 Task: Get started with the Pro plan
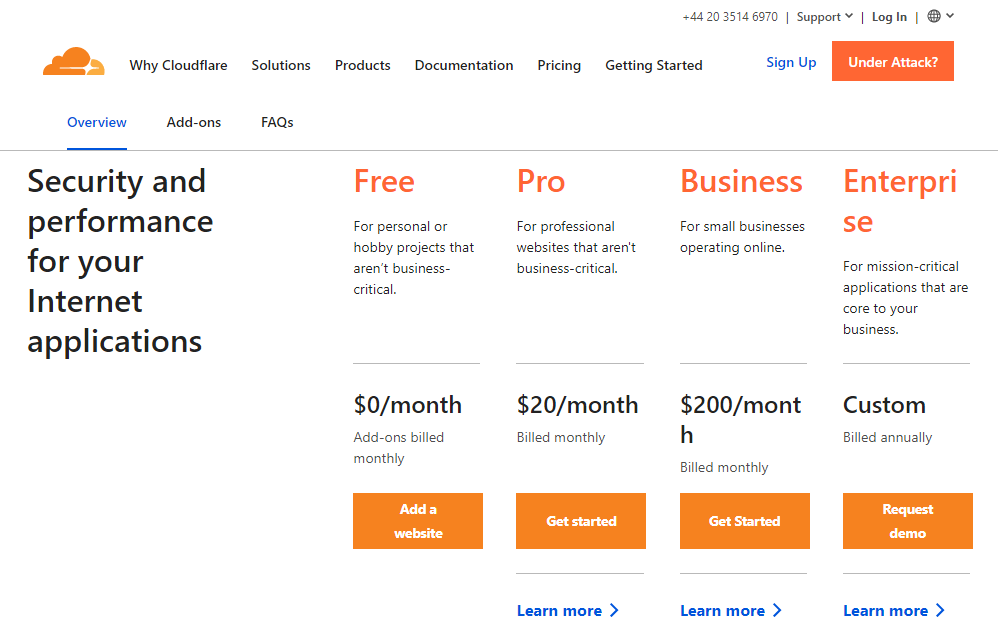pyautogui.click(x=580, y=521)
